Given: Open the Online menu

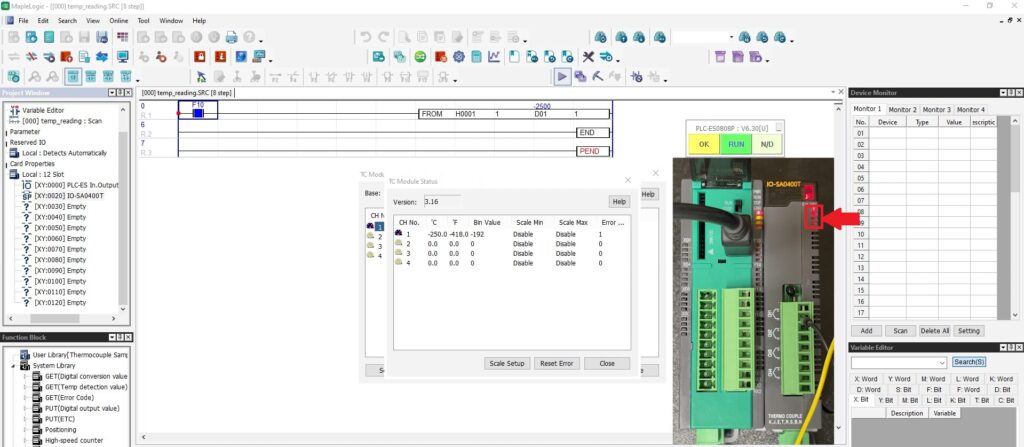Looking at the screenshot, I should (x=119, y=21).
